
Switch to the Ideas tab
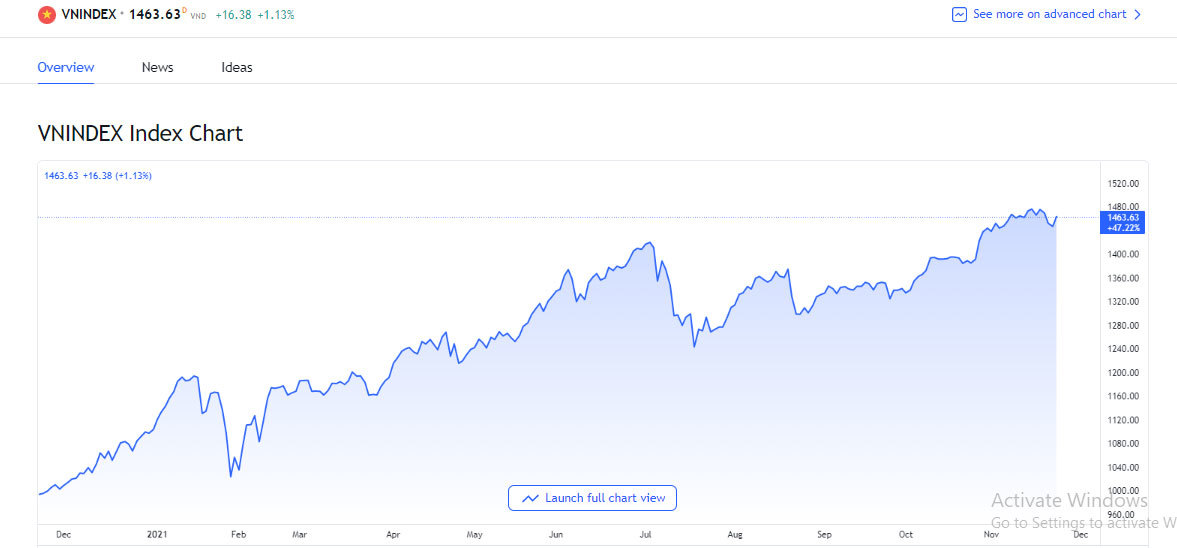click(237, 67)
